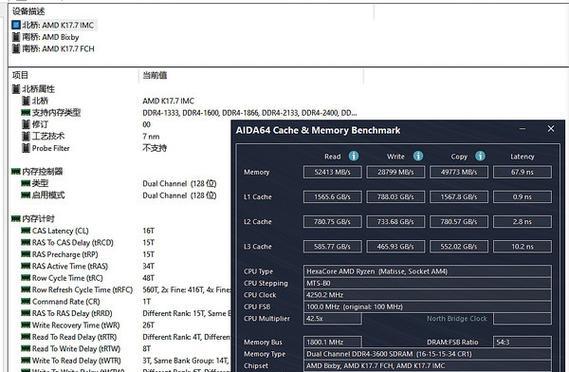This screenshot has height=372, width=569.
Task: Select the 内存控制器 group heading
Action: [37, 171]
